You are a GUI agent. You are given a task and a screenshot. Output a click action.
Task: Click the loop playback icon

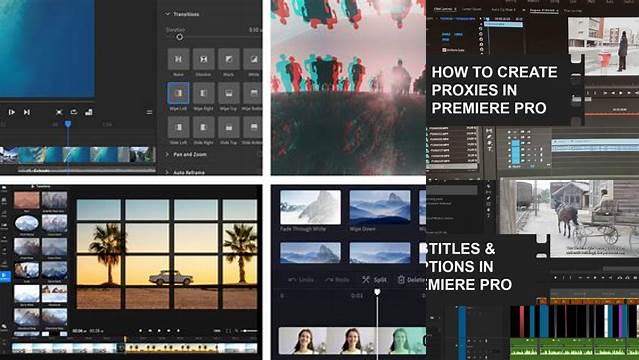pos(74,112)
